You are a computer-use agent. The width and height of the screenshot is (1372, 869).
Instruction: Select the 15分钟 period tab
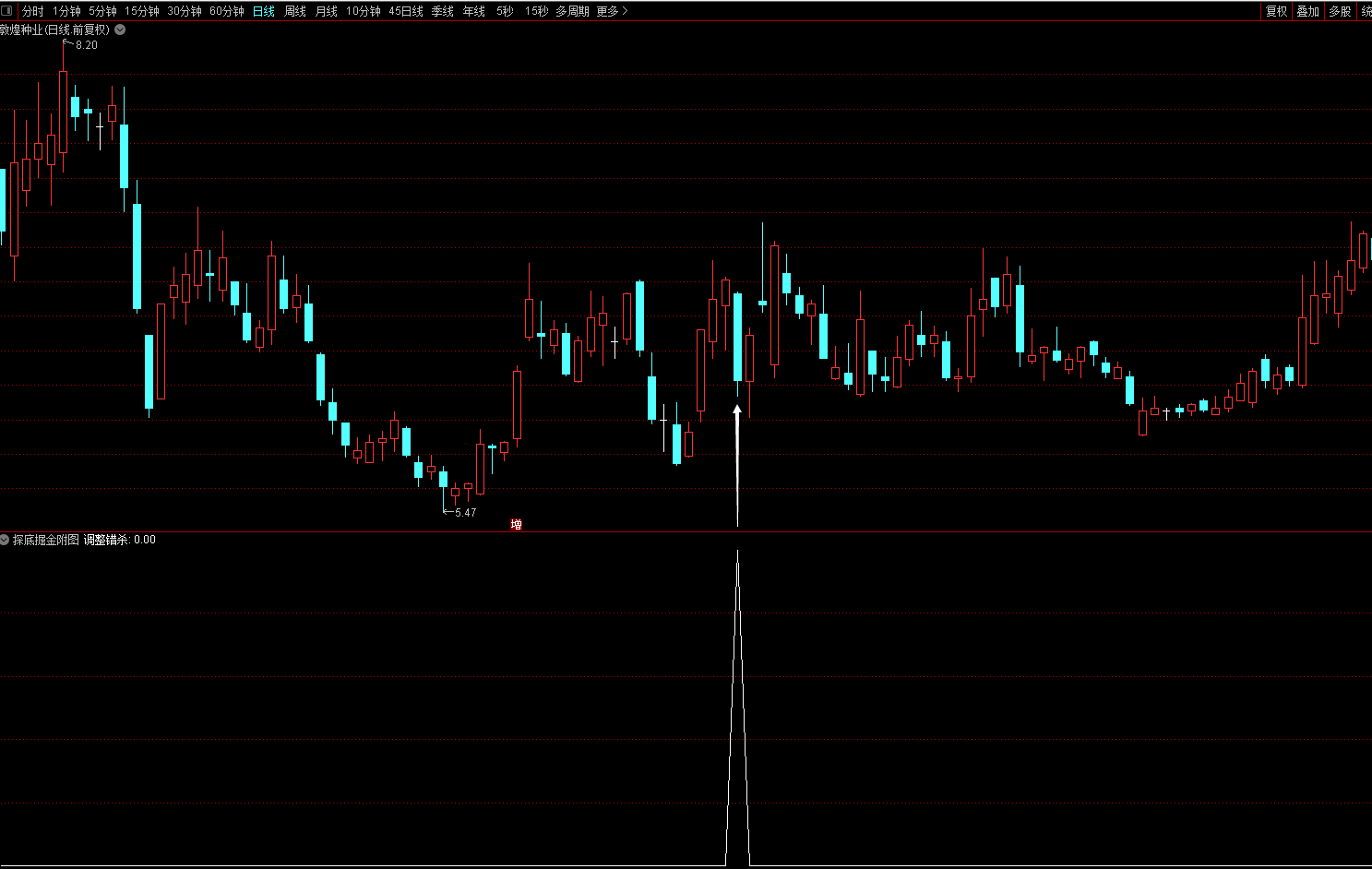click(142, 11)
